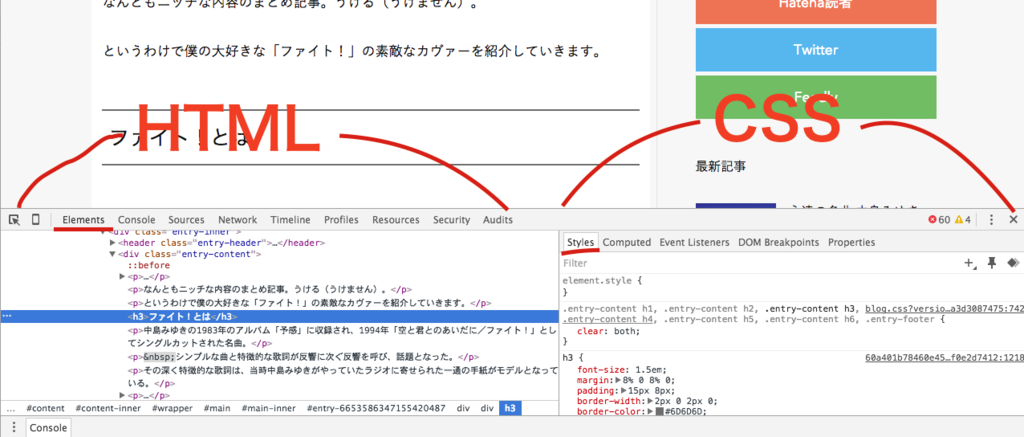The height and width of the screenshot is (437, 1024).
Task: Select #main breadcrumb
Action: [216, 408]
